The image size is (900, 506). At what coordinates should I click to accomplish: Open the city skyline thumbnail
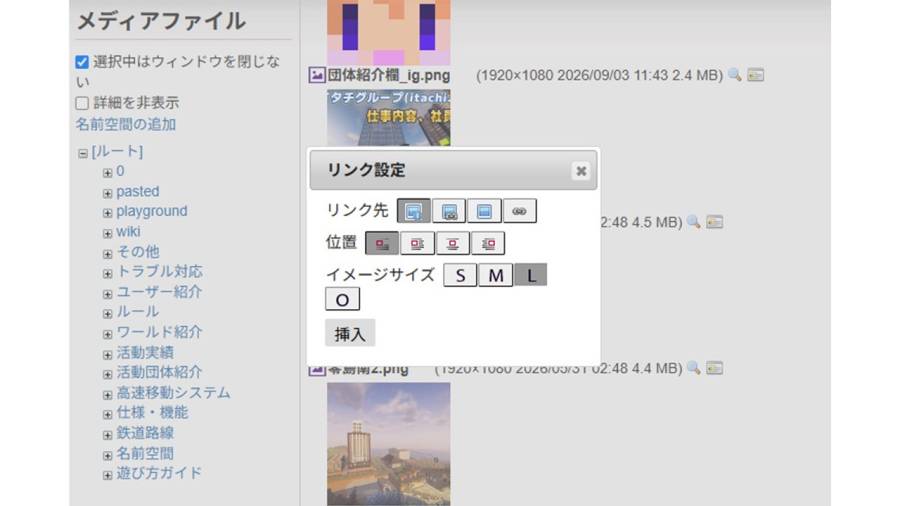(x=389, y=444)
